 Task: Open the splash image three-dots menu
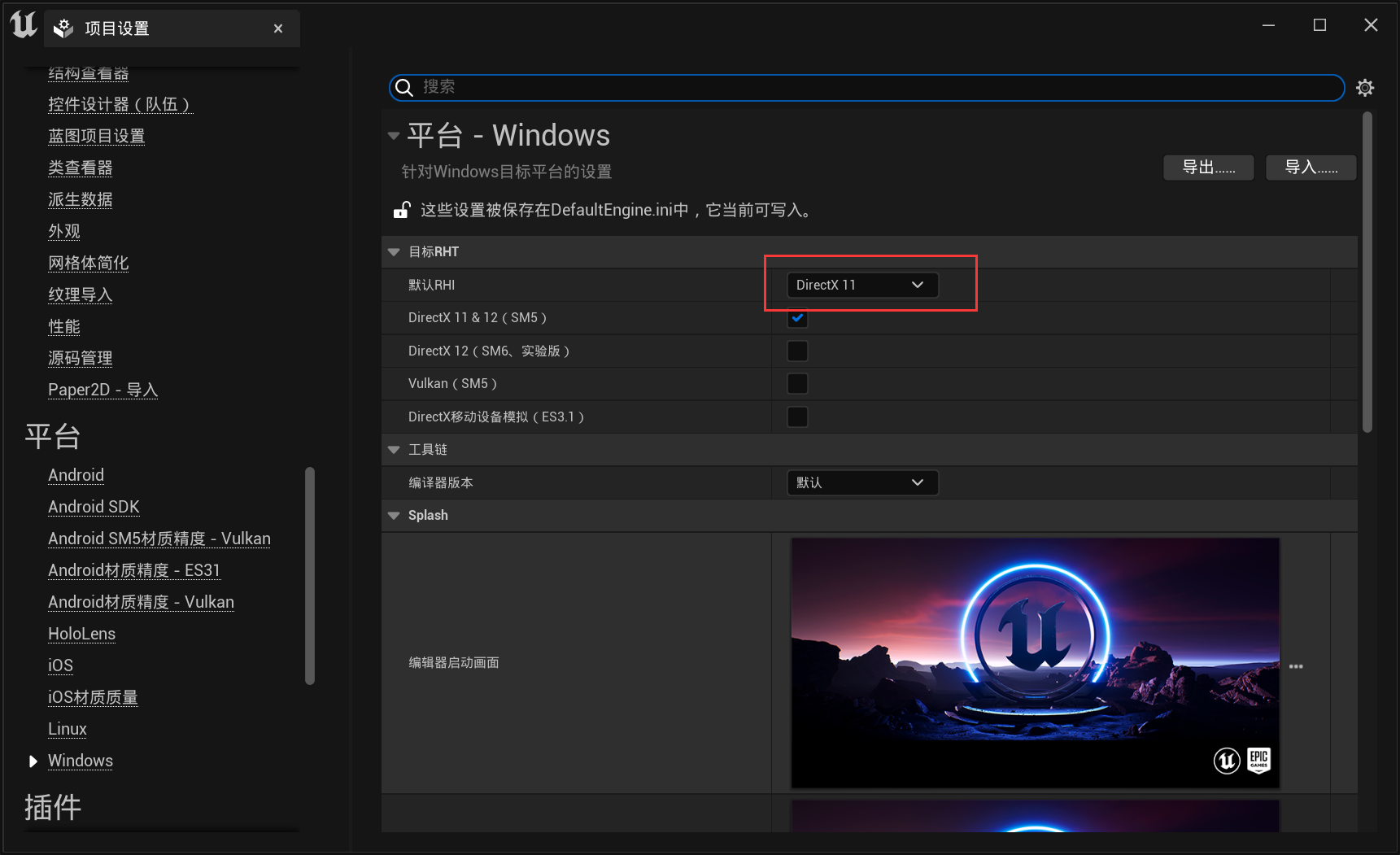pyautogui.click(x=1296, y=666)
